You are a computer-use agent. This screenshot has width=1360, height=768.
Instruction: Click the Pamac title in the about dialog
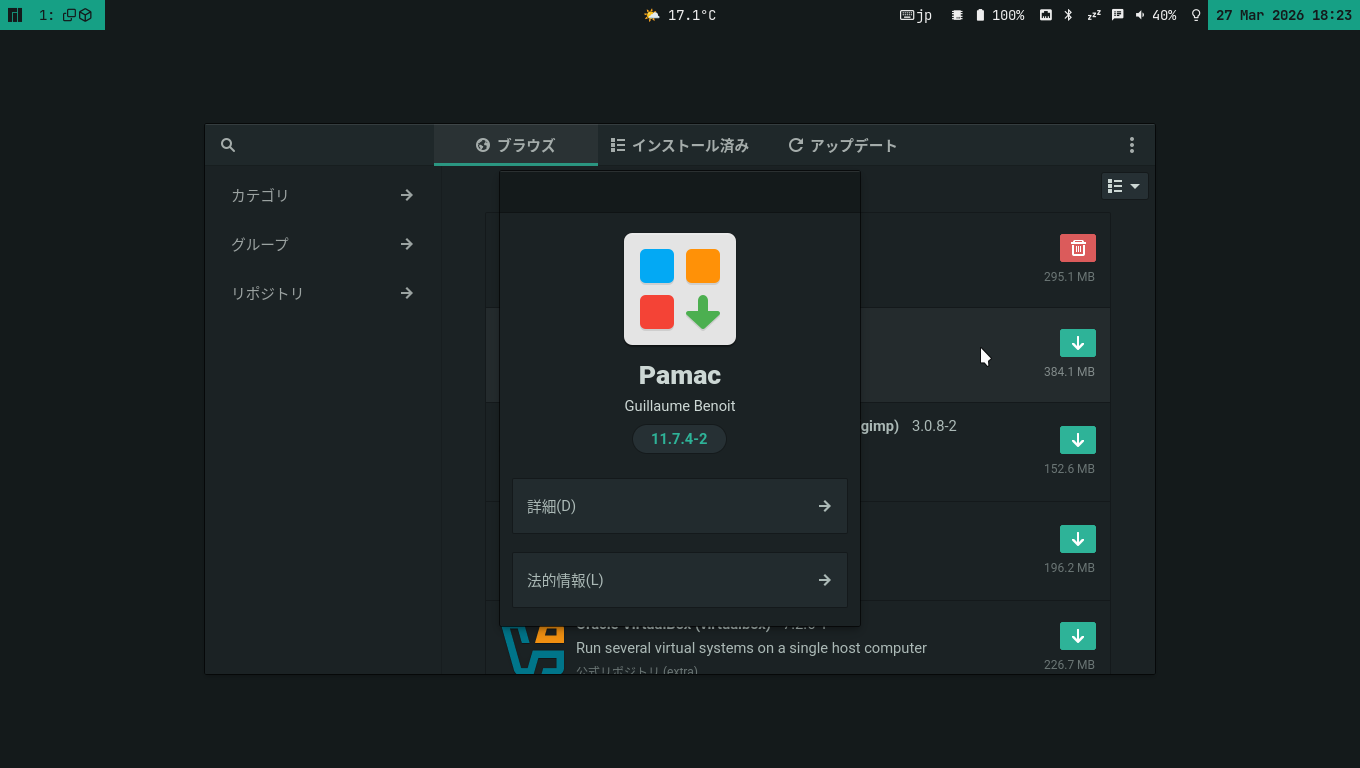(x=680, y=375)
